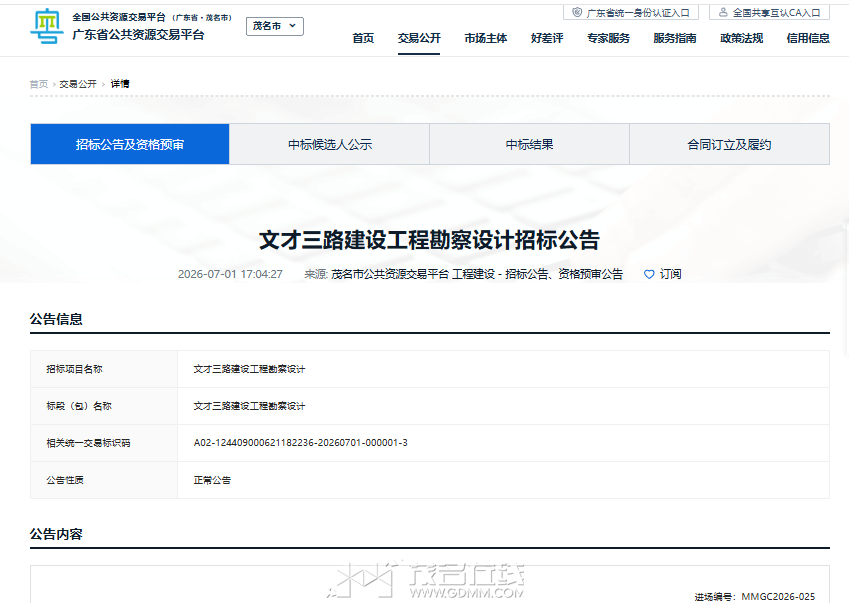The width and height of the screenshot is (849, 603).
Task: Select the 招标公告及资格预审 tab
Action: [130, 144]
